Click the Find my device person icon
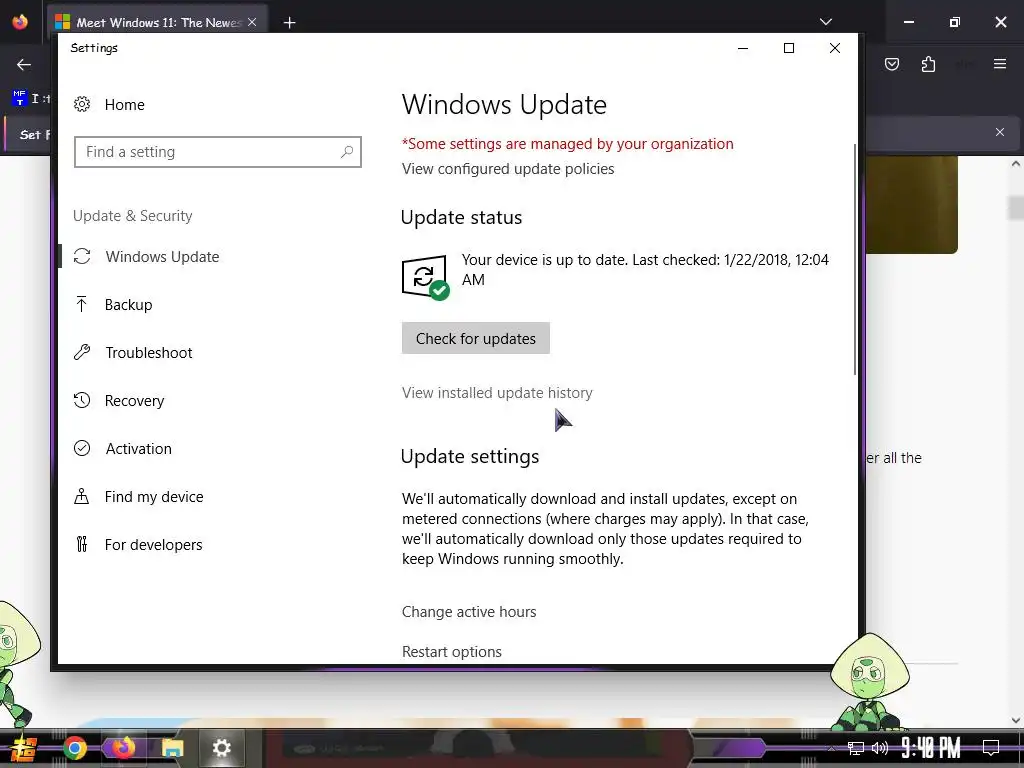This screenshot has height=768, width=1024. [x=82, y=496]
